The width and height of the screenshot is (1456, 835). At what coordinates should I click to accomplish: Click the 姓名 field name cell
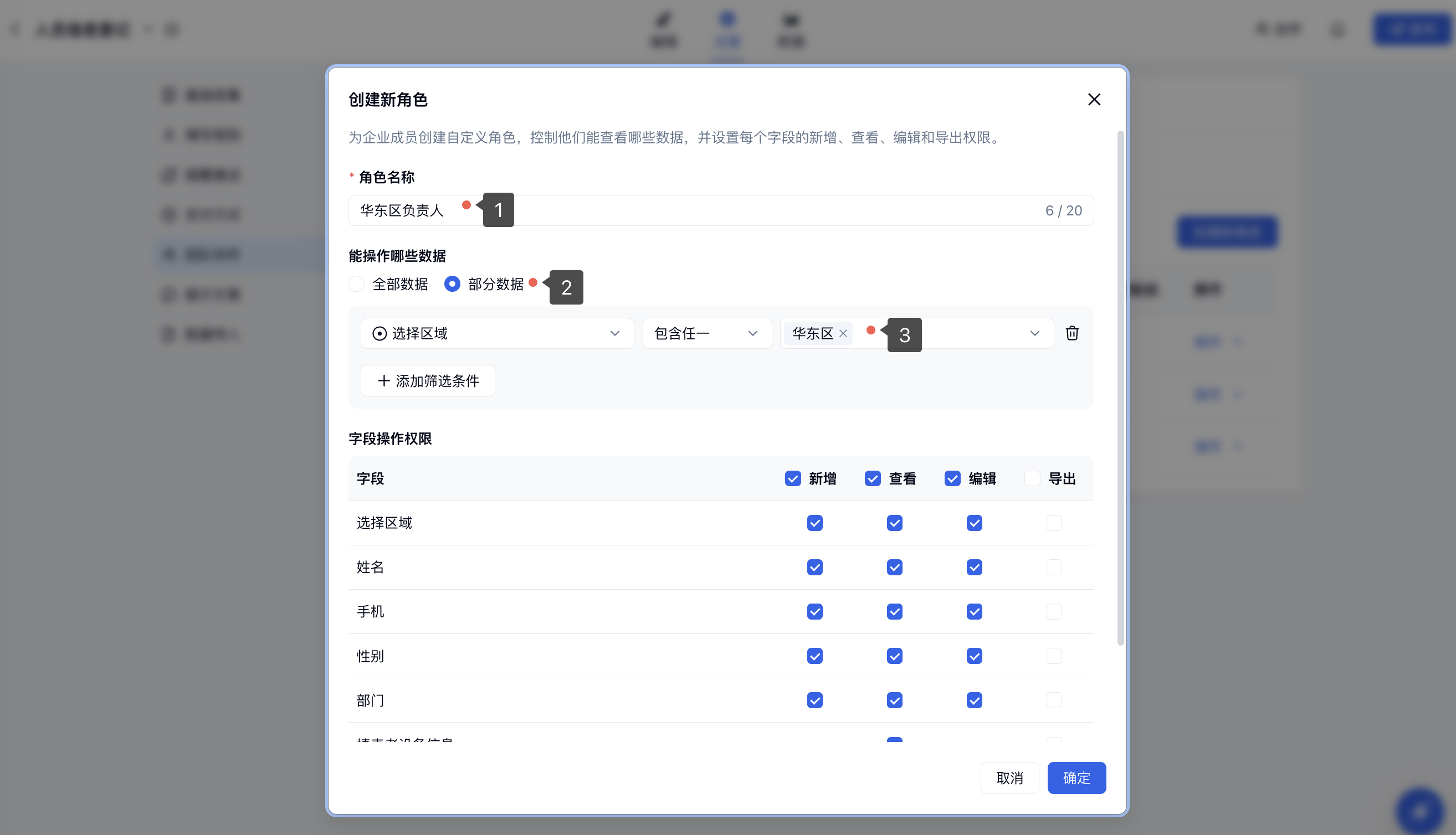pos(370,567)
